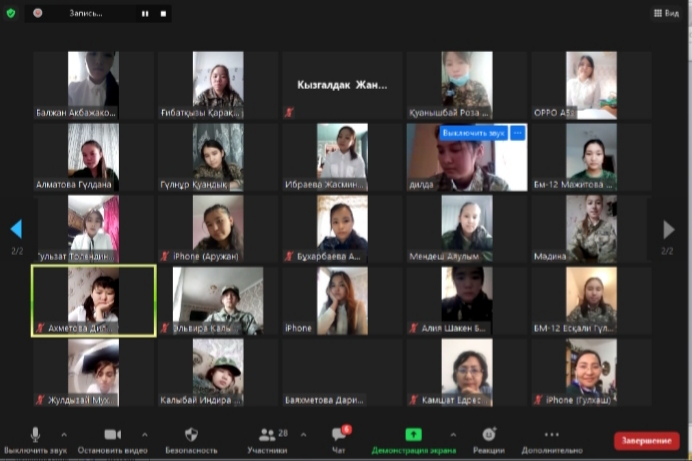This screenshot has width=692, height=461.
Task: Open the Безопасность security menu
Action: click(x=191, y=438)
